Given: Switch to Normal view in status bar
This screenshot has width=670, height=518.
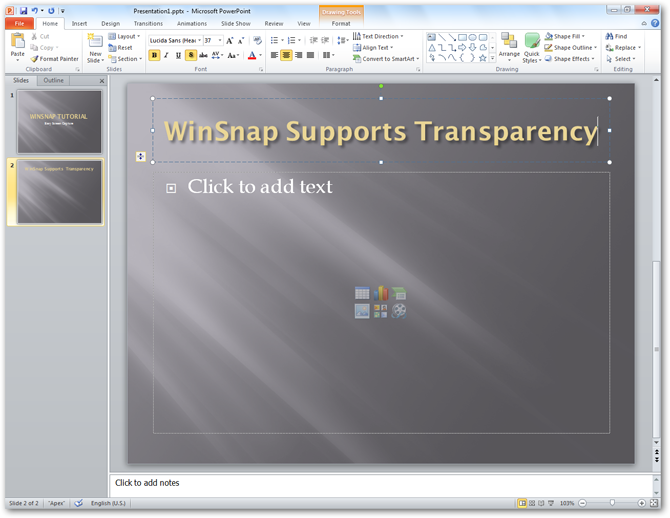Looking at the screenshot, I should 522,503.
